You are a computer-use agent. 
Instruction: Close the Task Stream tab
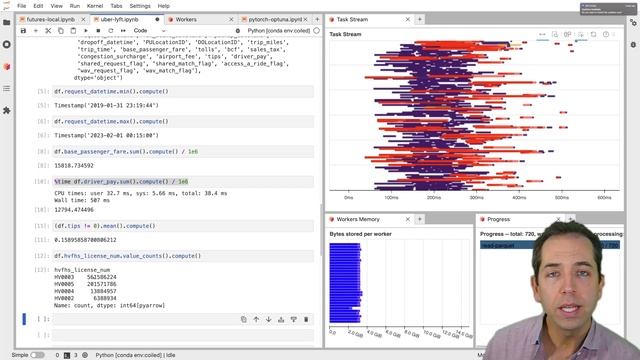click(x=407, y=19)
